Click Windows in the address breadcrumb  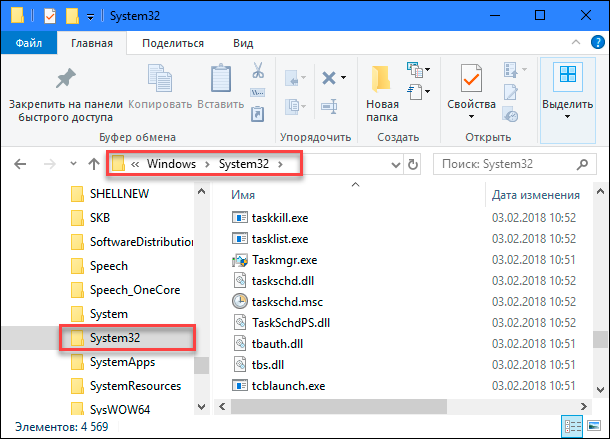(x=171, y=164)
